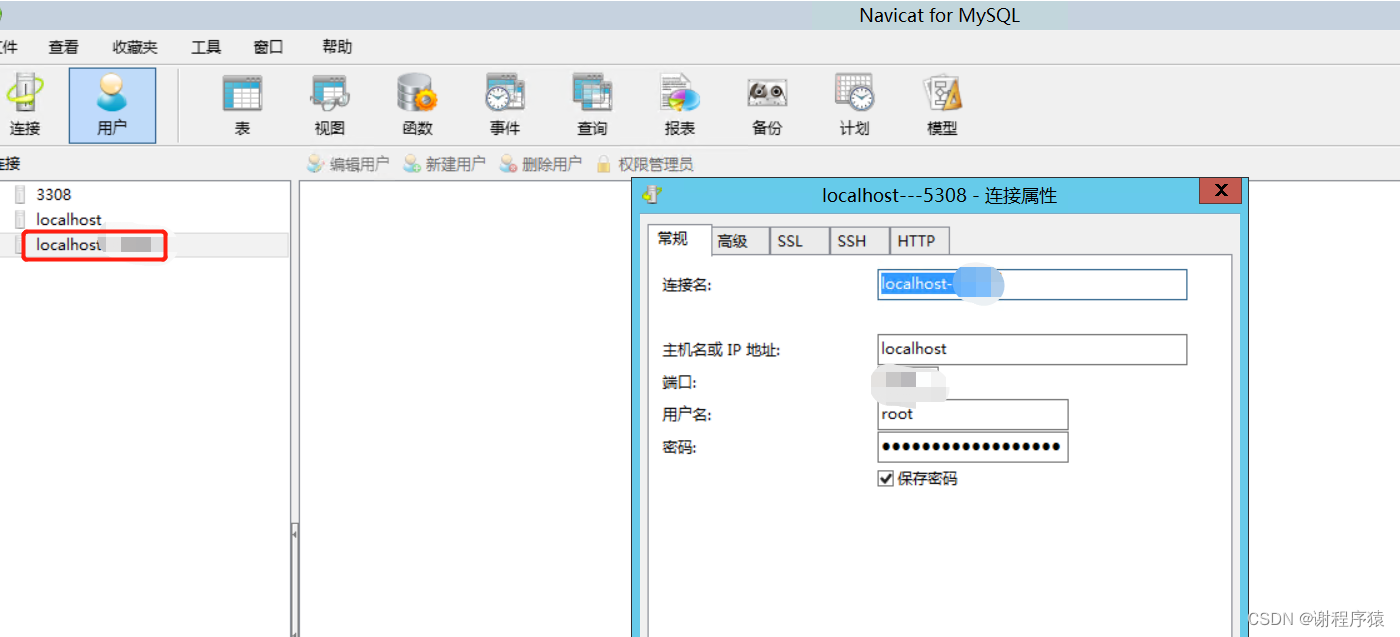Click the 计划 (Schedule) icon
The width and height of the screenshot is (1400, 637).
tap(853, 104)
